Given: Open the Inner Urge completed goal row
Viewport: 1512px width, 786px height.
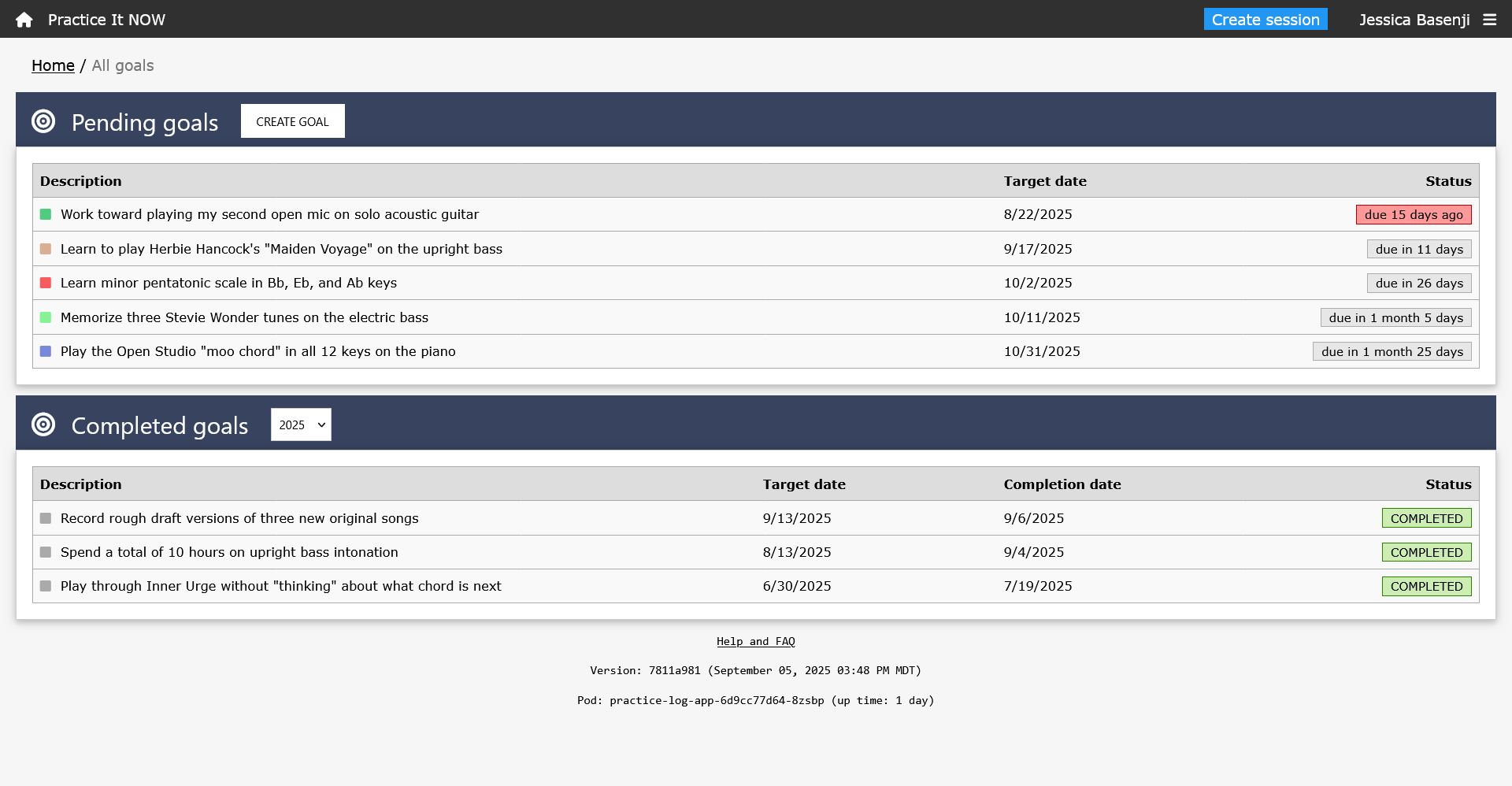Looking at the screenshot, I should [280, 586].
